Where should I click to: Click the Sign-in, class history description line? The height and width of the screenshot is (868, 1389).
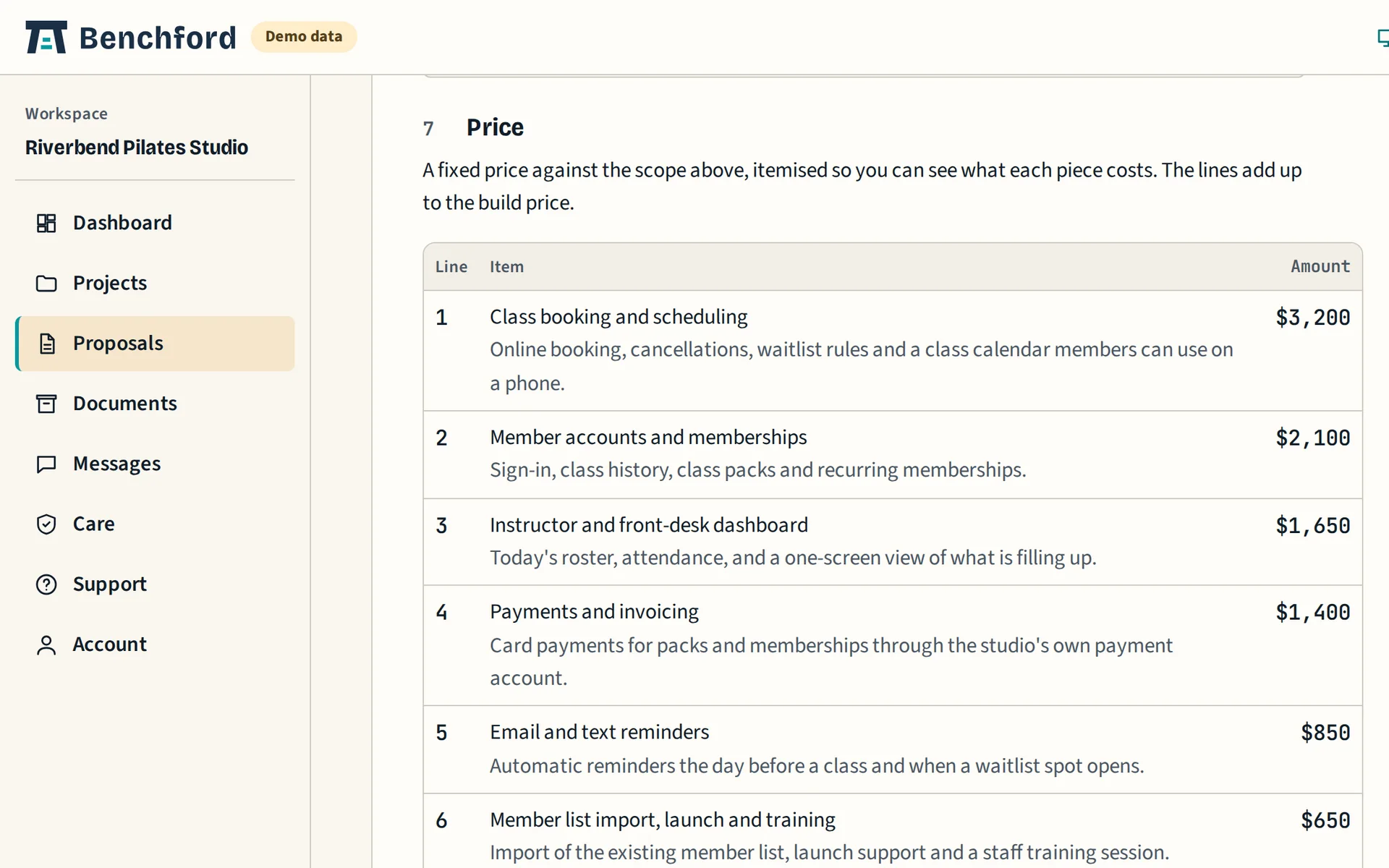(x=757, y=470)
